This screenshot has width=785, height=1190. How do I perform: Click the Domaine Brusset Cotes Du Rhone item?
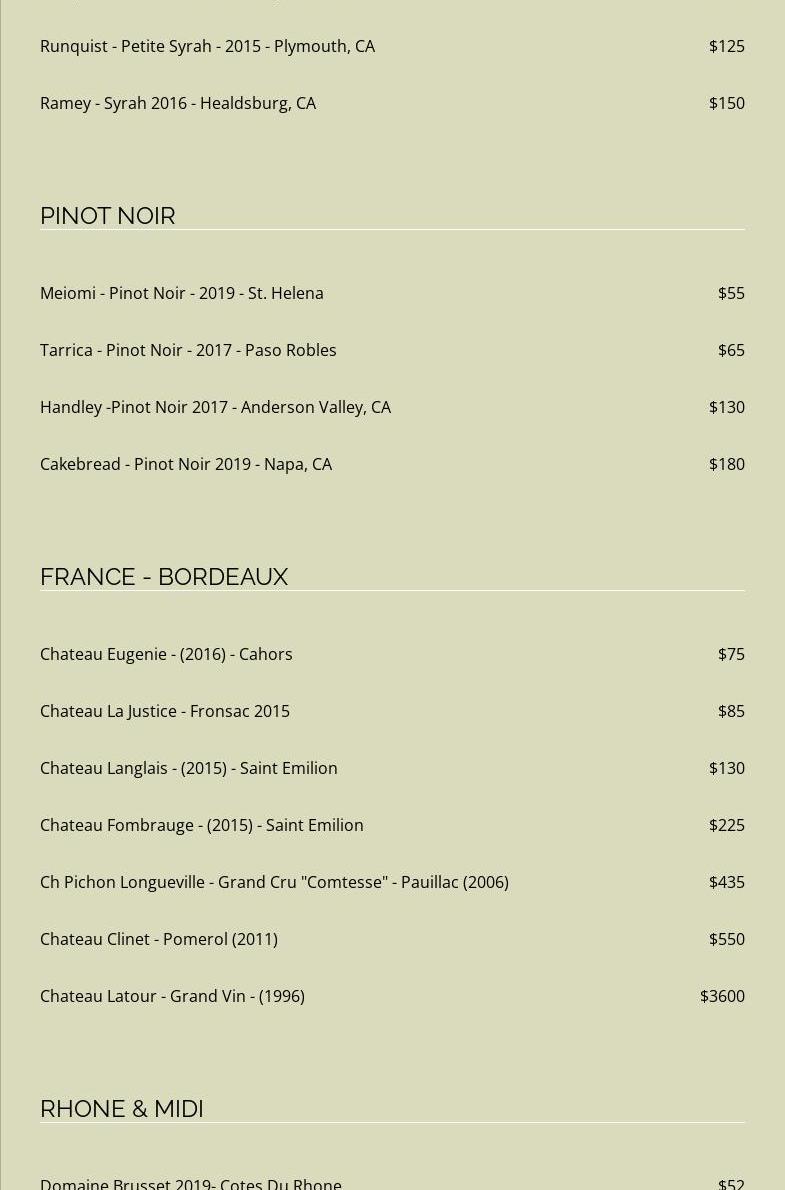point(191,1183)
